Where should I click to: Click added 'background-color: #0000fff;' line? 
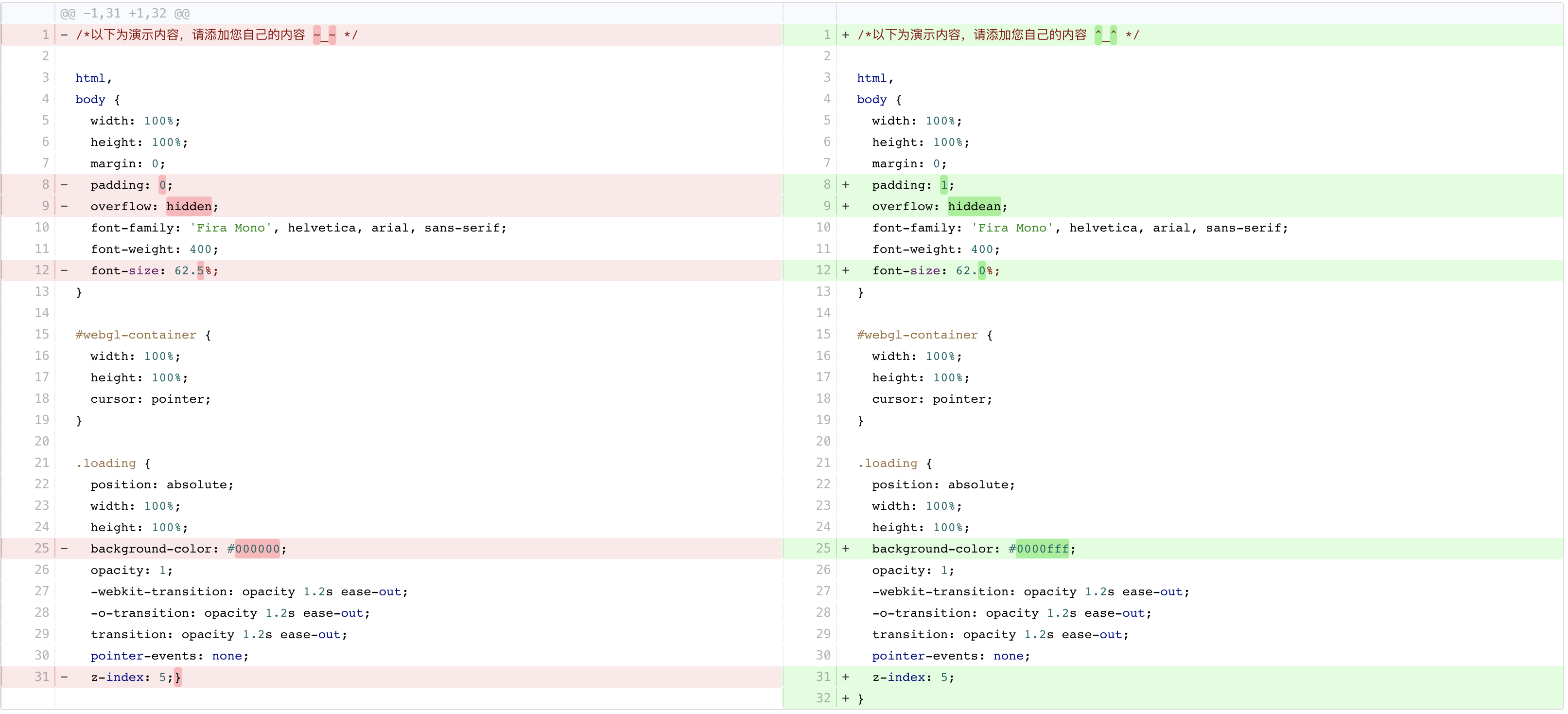tap(1173, 548)
